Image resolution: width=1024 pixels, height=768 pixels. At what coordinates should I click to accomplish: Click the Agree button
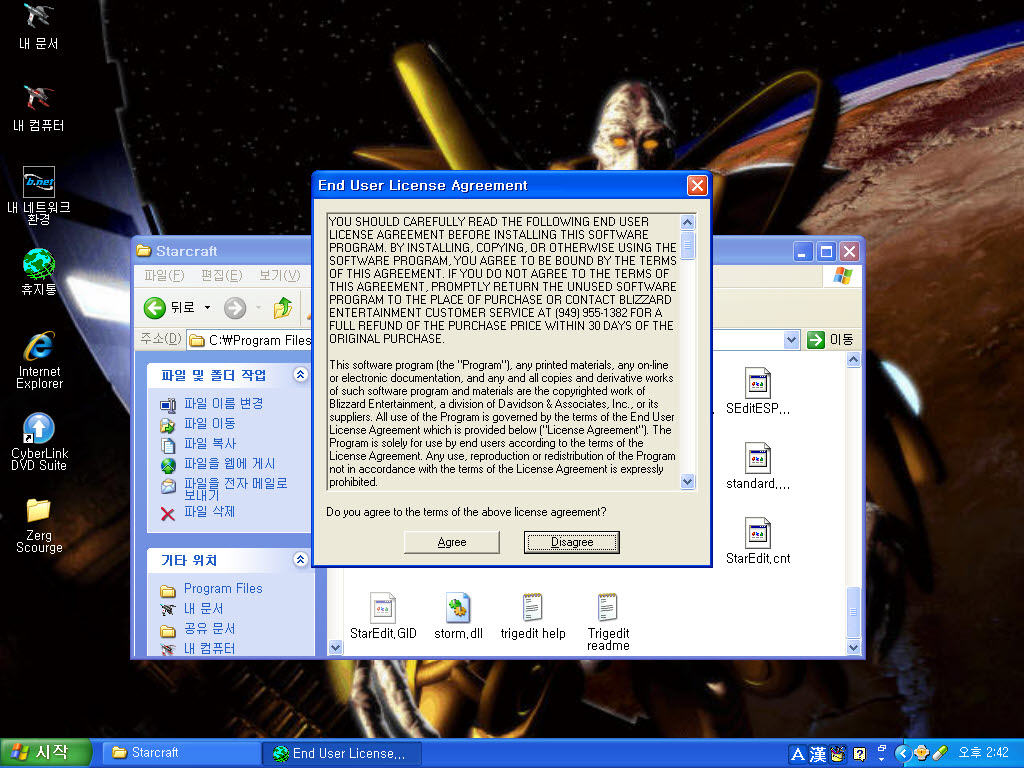451,542
